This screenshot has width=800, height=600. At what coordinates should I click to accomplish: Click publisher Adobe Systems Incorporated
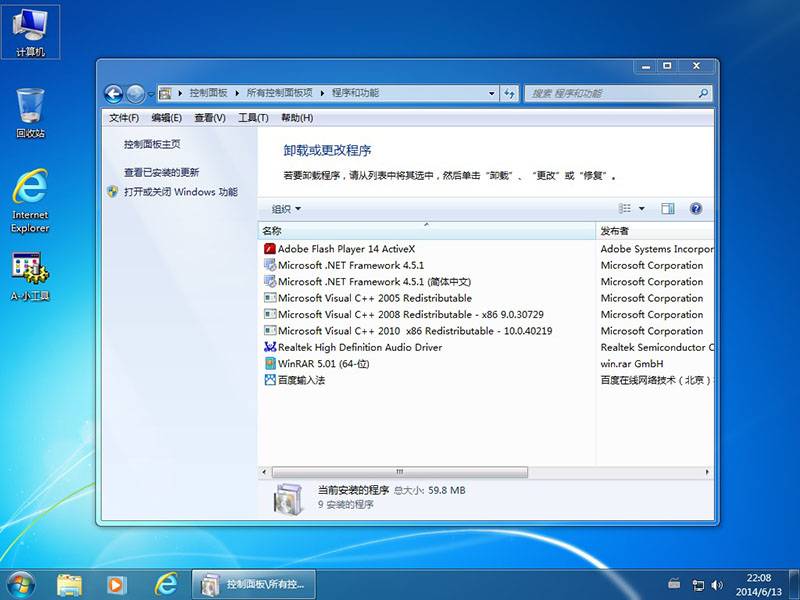(657, 248)
